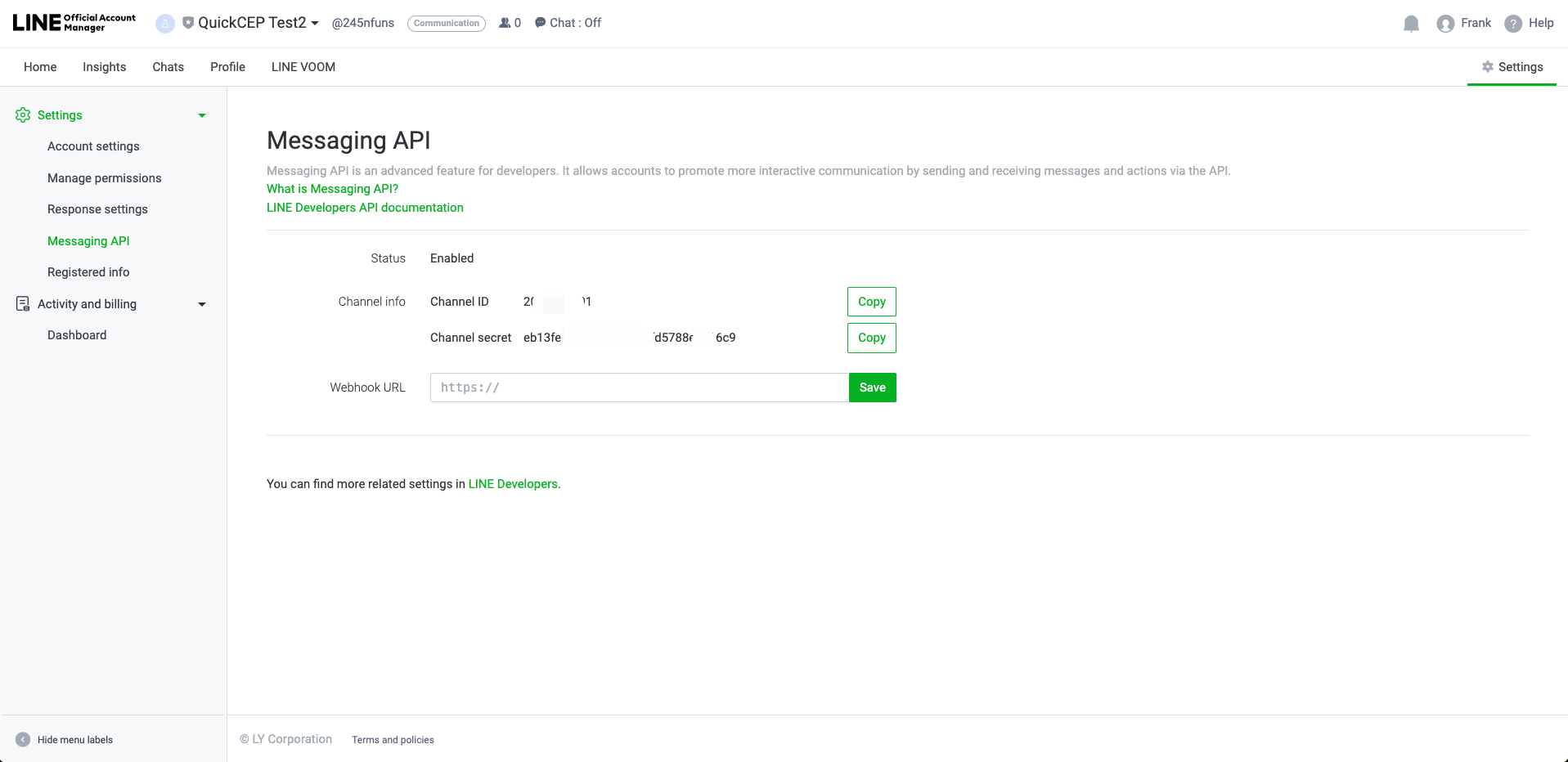Open the LINE VOOM tab
Screen dimensions: 1568x762
point(303,67)
